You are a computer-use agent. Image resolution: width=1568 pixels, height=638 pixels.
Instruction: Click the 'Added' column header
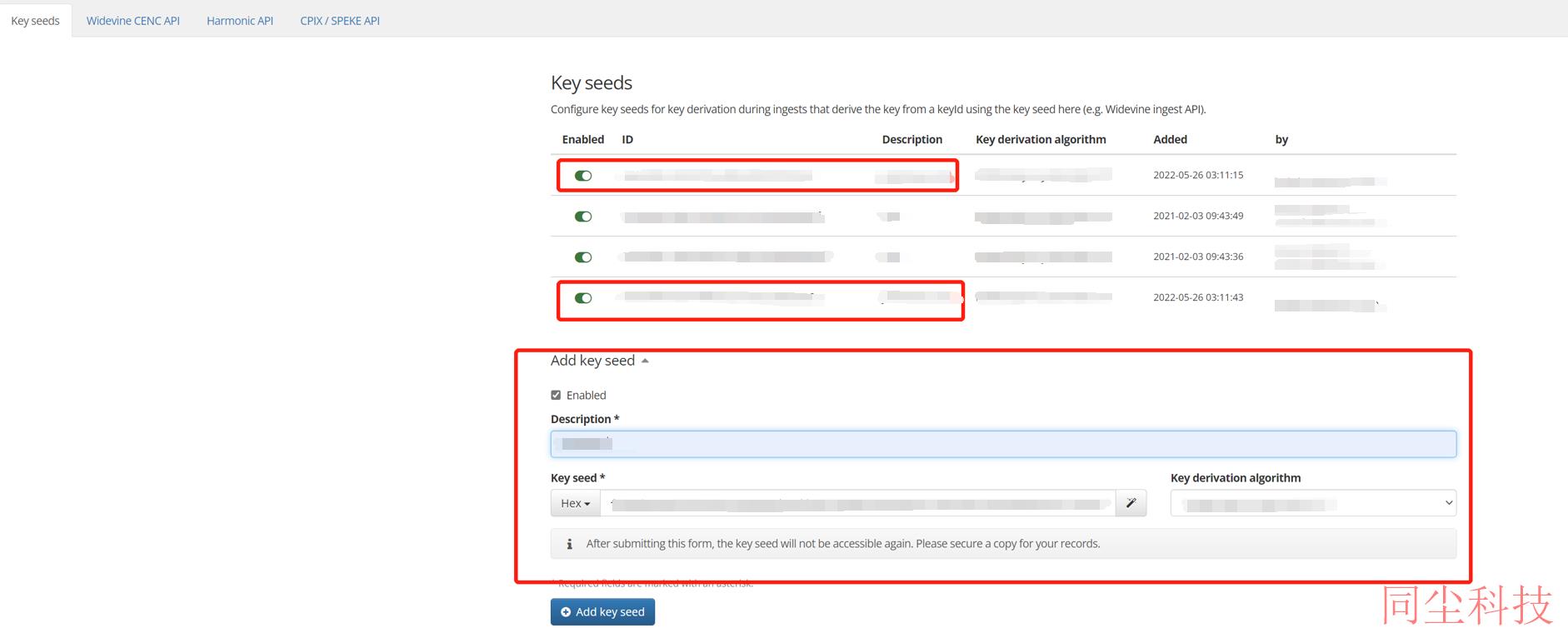pyautogui.click(x=1170, y=139)
